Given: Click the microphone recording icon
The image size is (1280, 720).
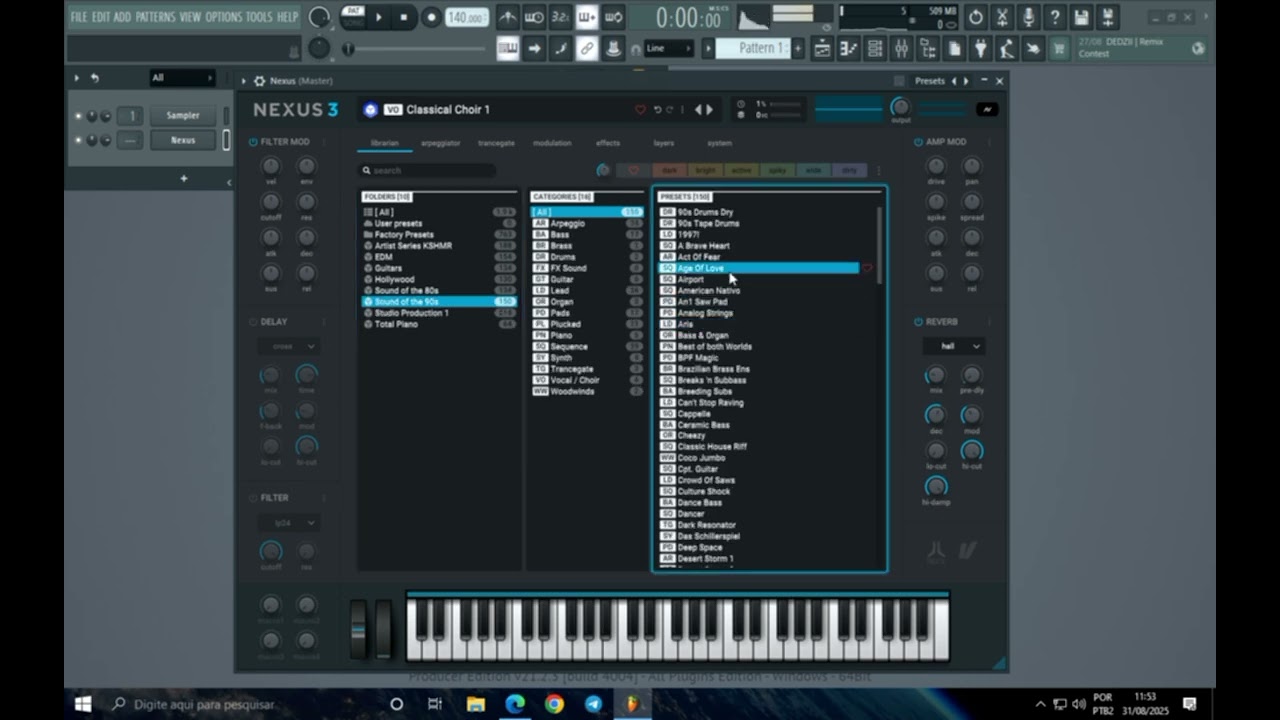Looking at the screenshot, I should [1028, 17].
